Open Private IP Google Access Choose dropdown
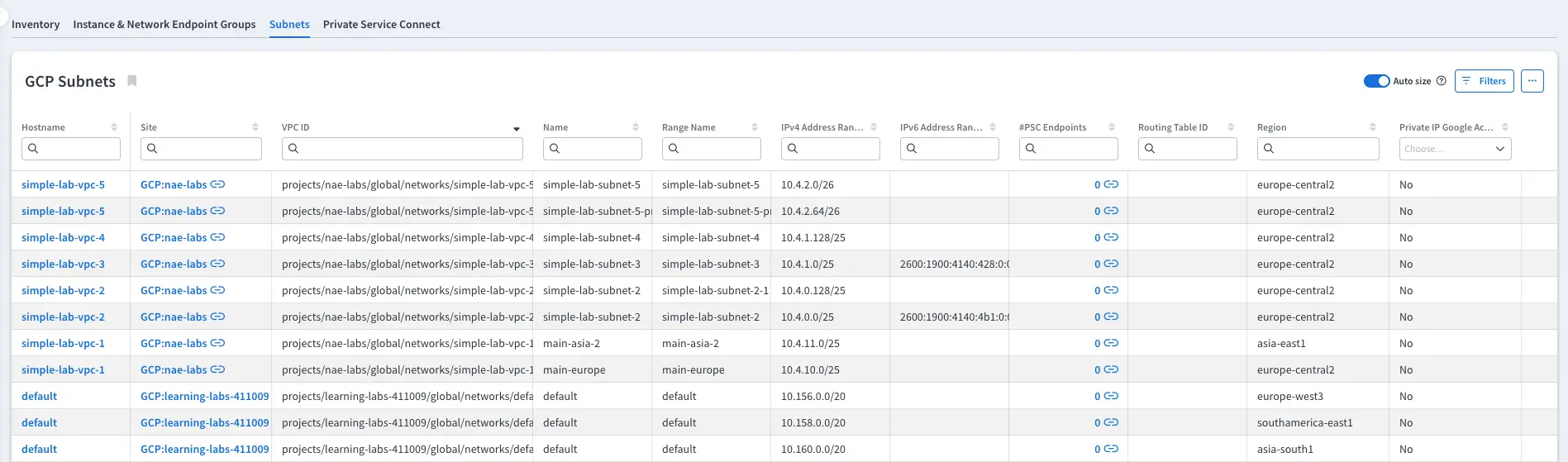The width and height of the screenshot is (1568, 462). (1455, 149)
